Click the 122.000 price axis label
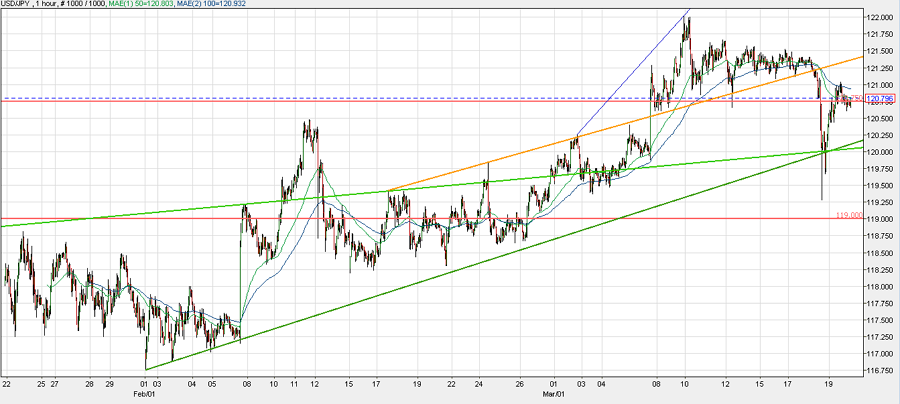This screenshot has height=404, width=900. coord(880,18)
